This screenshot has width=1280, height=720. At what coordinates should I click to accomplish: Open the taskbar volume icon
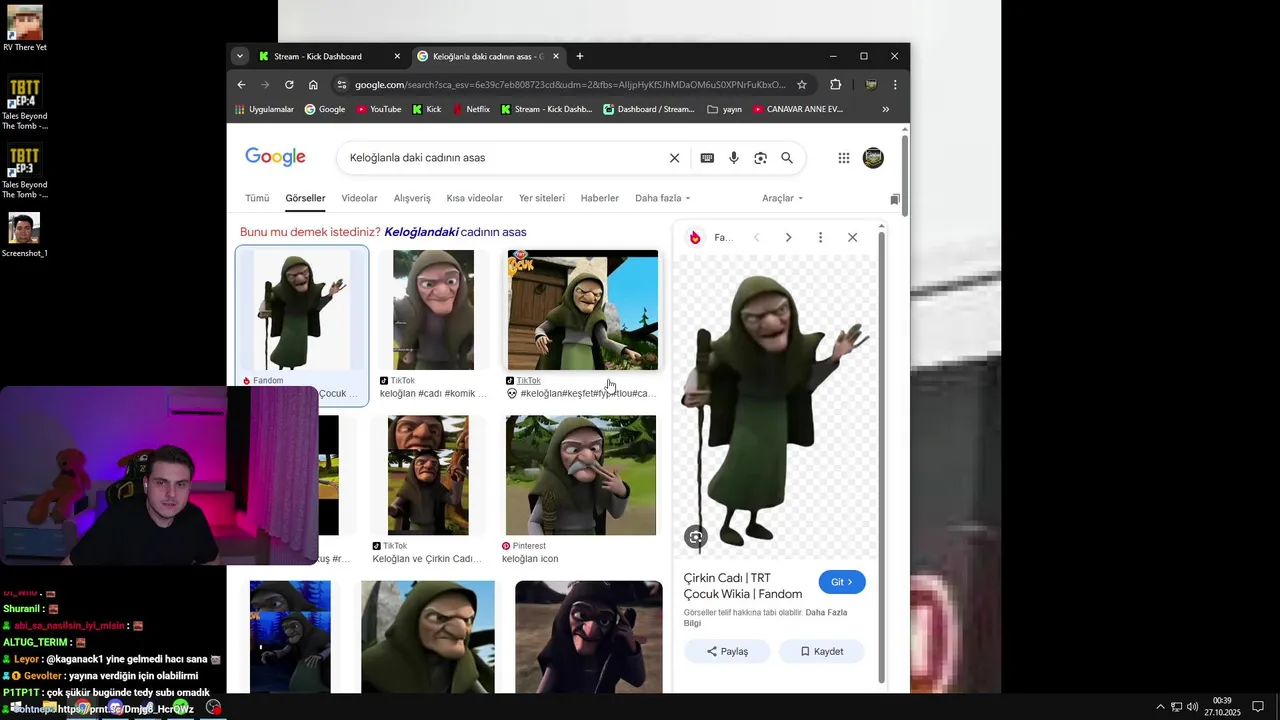[1192, 707]
